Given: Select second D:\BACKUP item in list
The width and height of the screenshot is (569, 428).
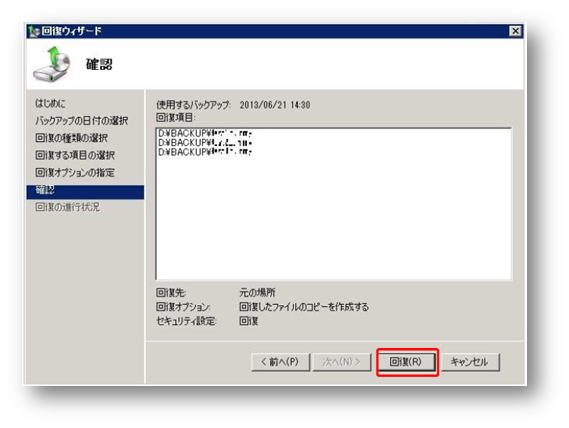Looking at the screenshot, I should (x=205, y=143).
